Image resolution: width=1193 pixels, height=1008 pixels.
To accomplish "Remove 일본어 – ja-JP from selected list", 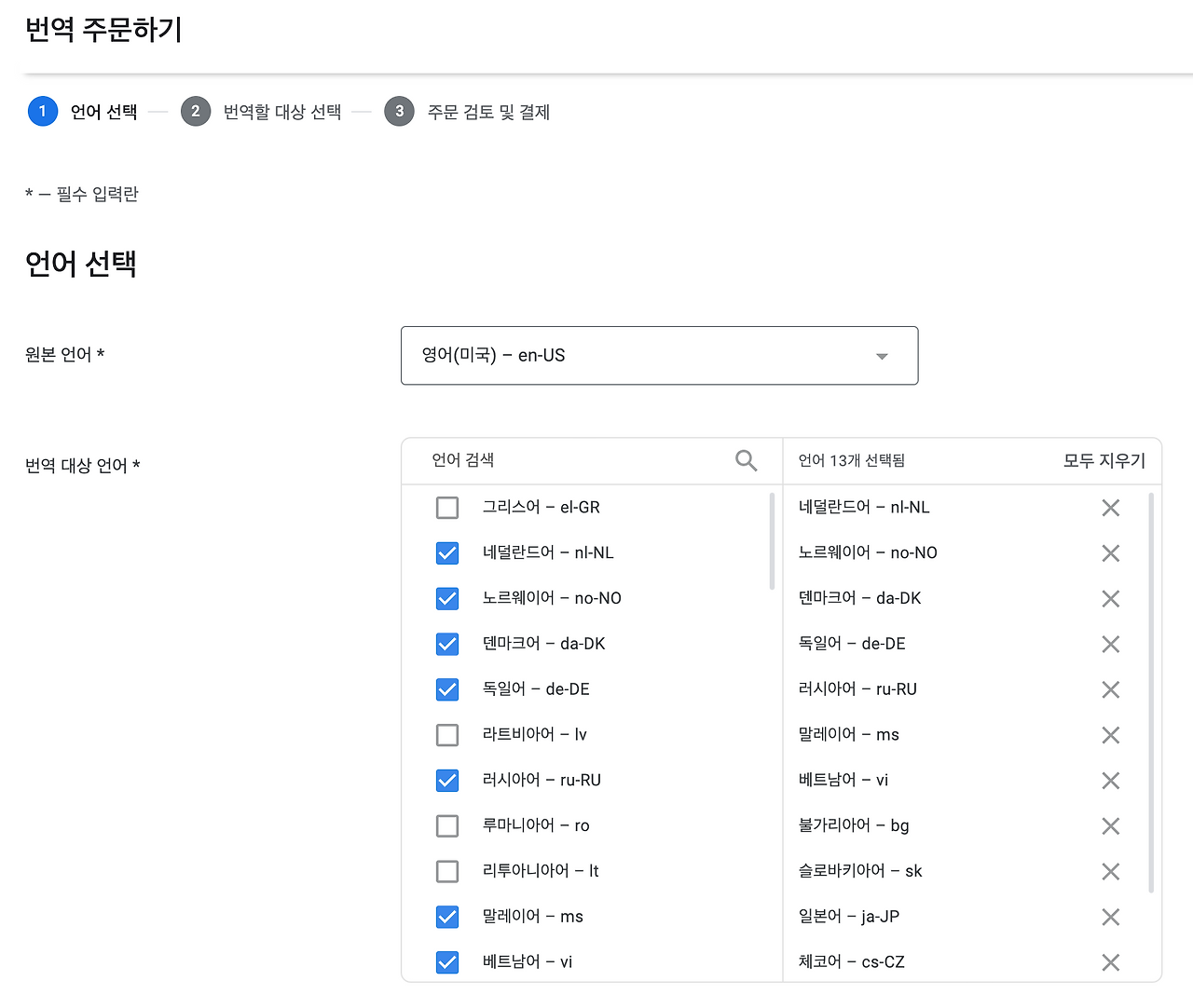I will (1110, 918).
